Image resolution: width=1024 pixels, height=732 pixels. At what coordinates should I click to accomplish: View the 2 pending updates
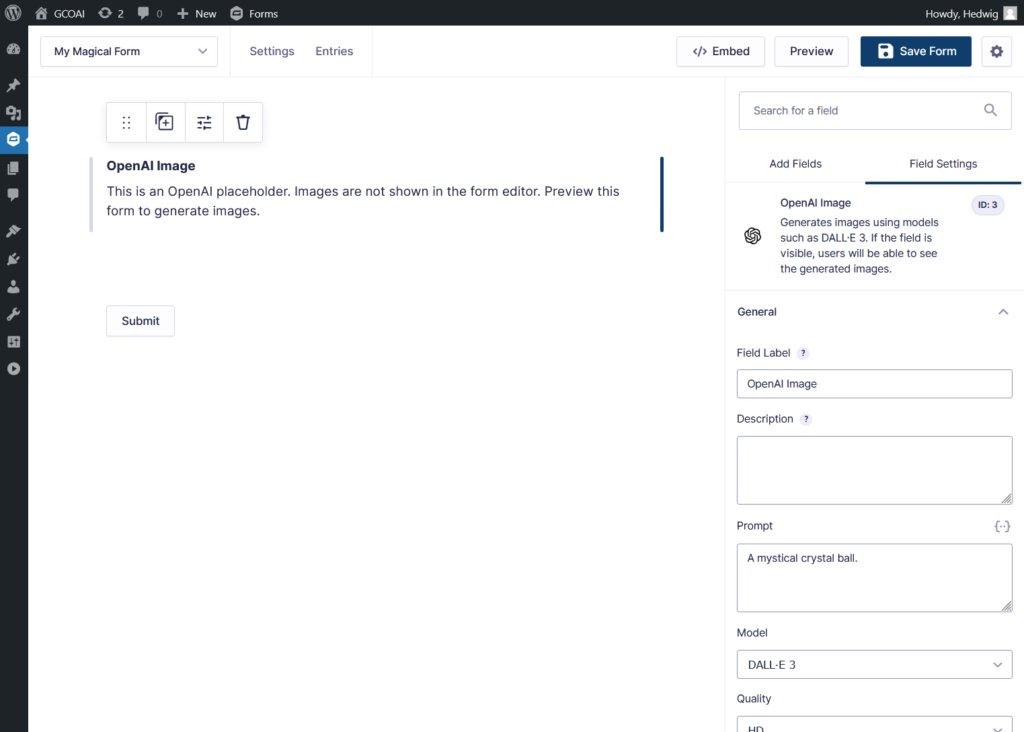tap(111, 13)
